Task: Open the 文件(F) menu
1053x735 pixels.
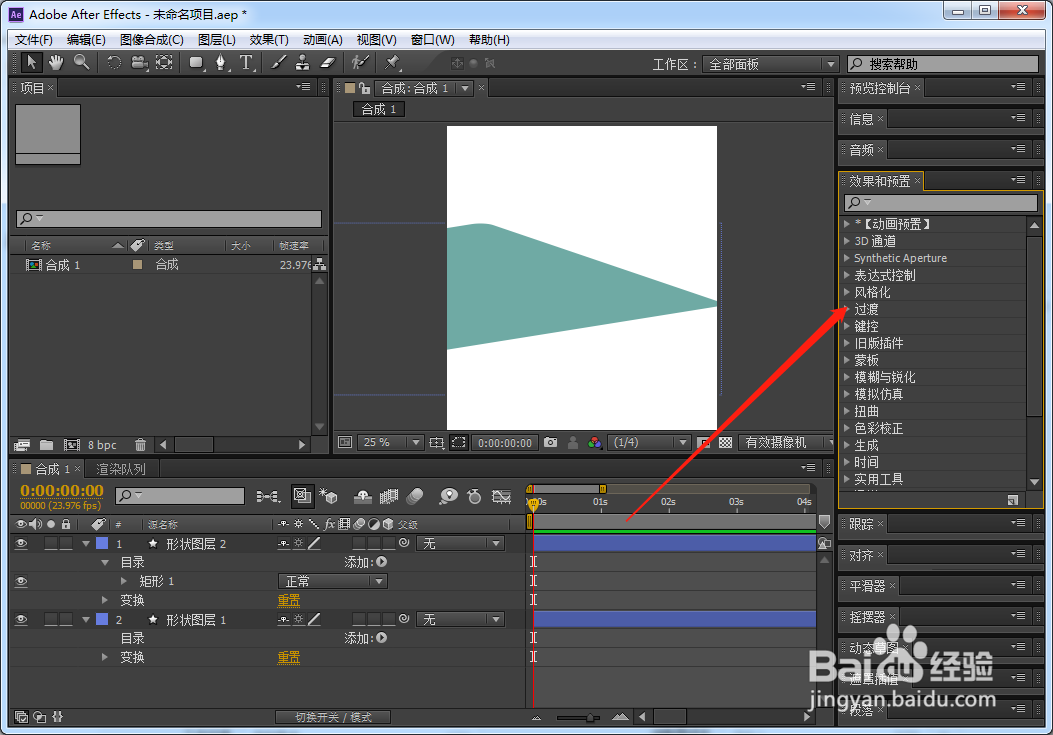Action: [34, 40]
